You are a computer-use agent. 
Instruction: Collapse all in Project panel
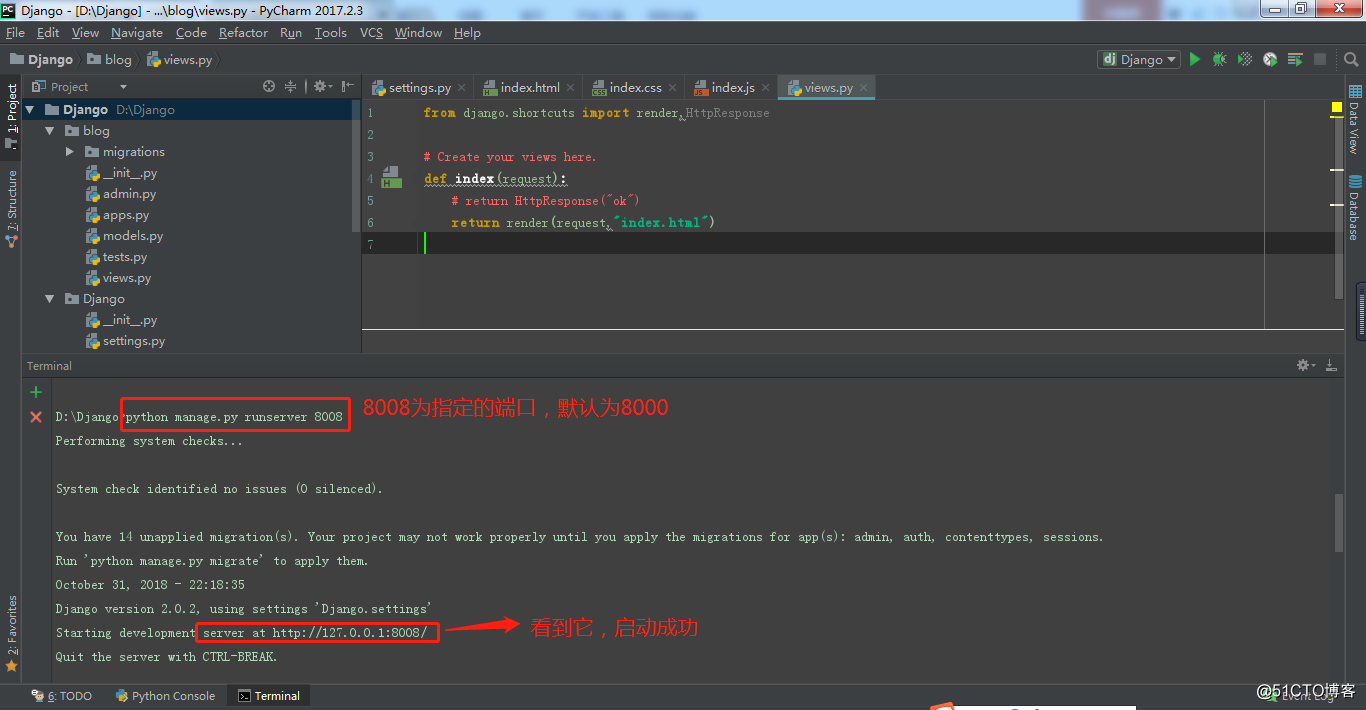(291, 87)
